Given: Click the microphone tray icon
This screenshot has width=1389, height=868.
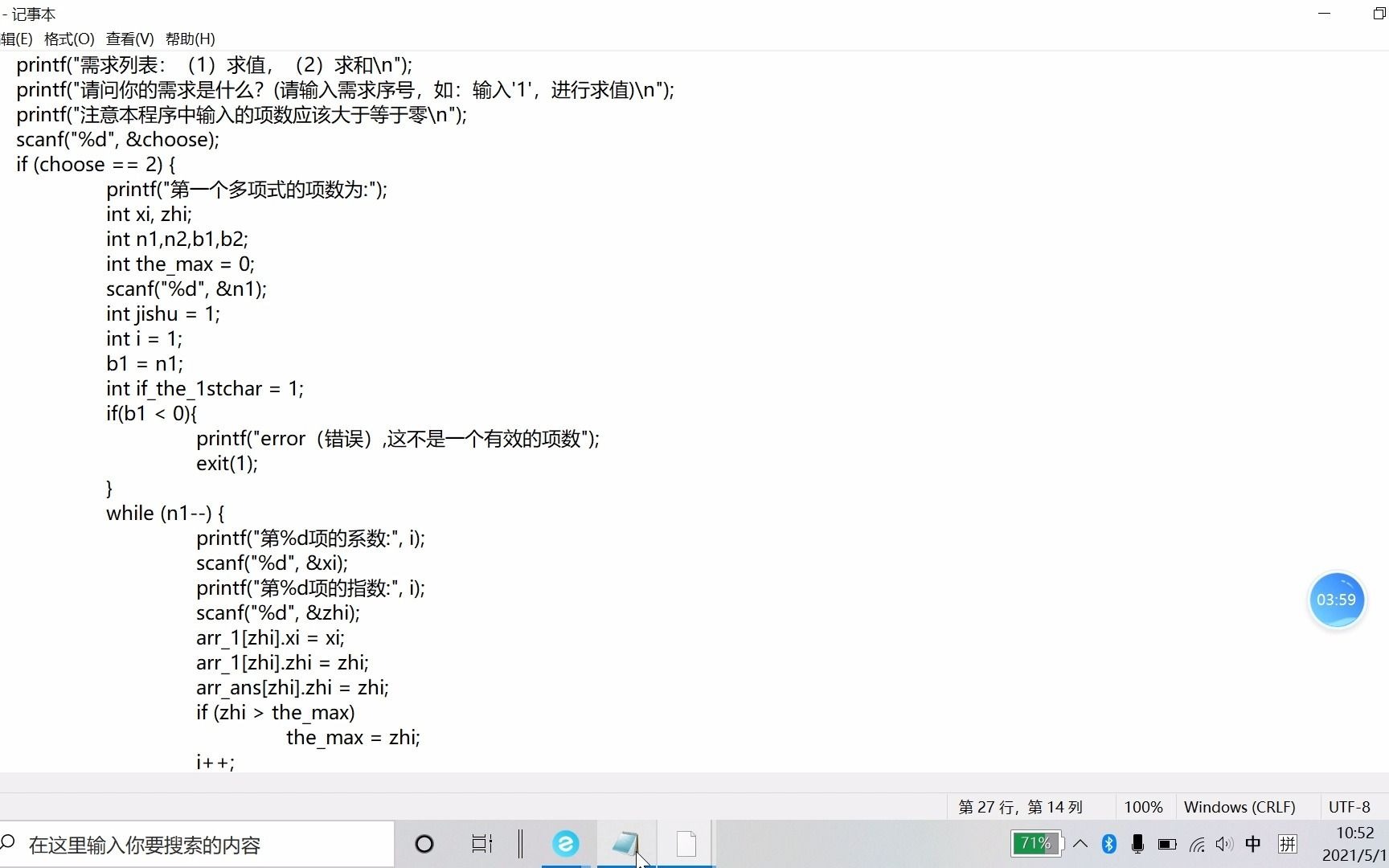Looking at the screenshot, I should (1137, 844).
